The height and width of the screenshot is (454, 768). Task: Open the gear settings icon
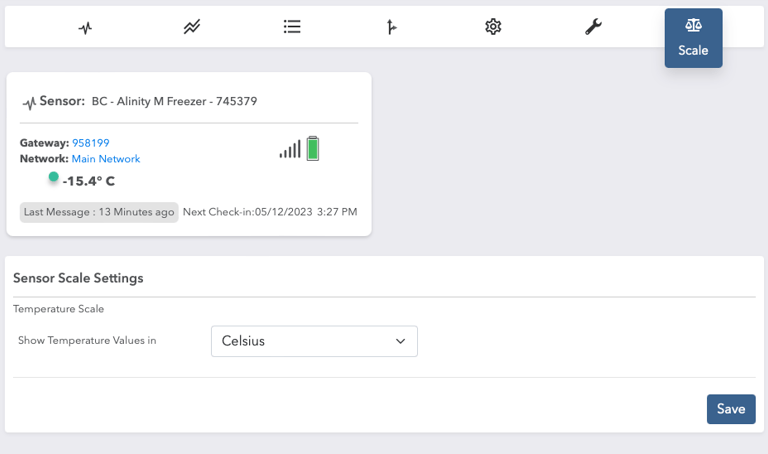493,26
